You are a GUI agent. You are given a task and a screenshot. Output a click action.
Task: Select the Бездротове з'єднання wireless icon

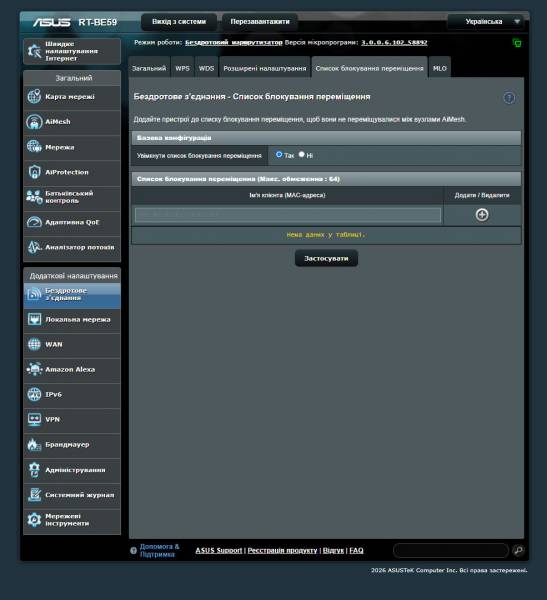[x=34, y=294]
